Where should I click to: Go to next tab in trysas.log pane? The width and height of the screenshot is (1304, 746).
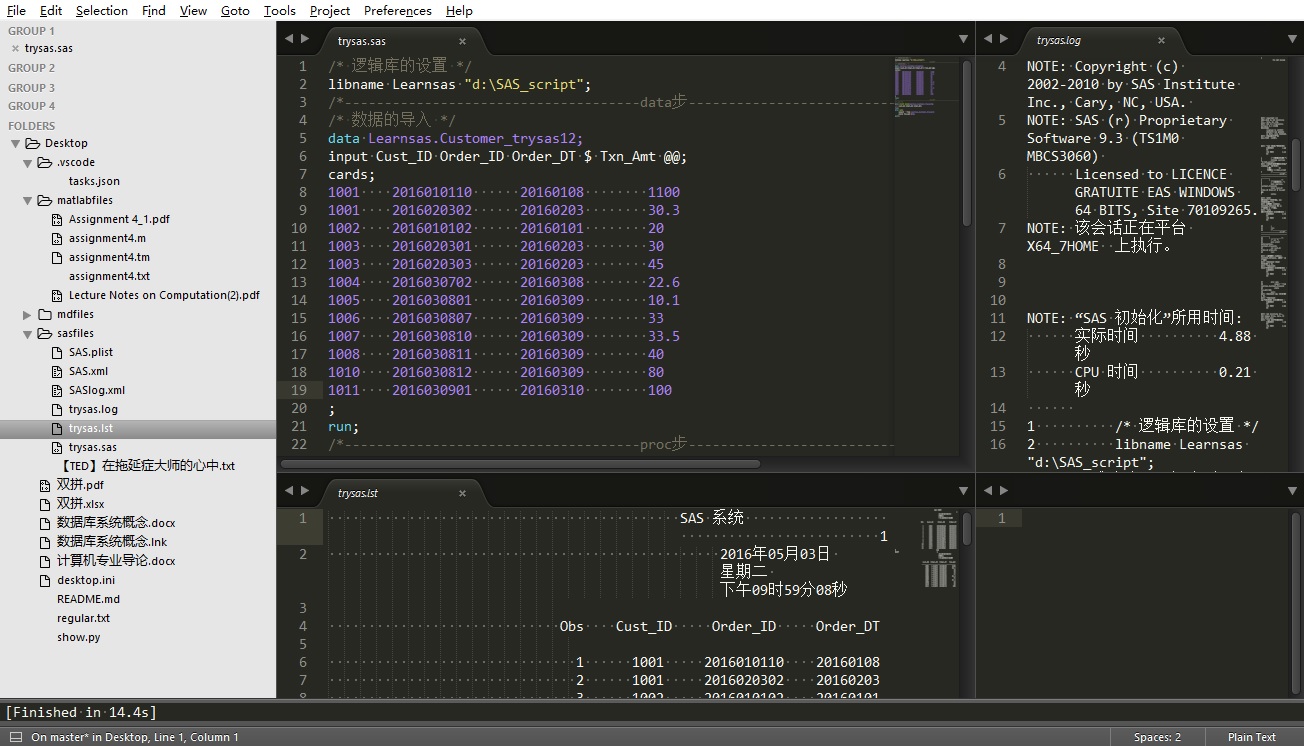pyautogui.click(x=1004, y=39)
